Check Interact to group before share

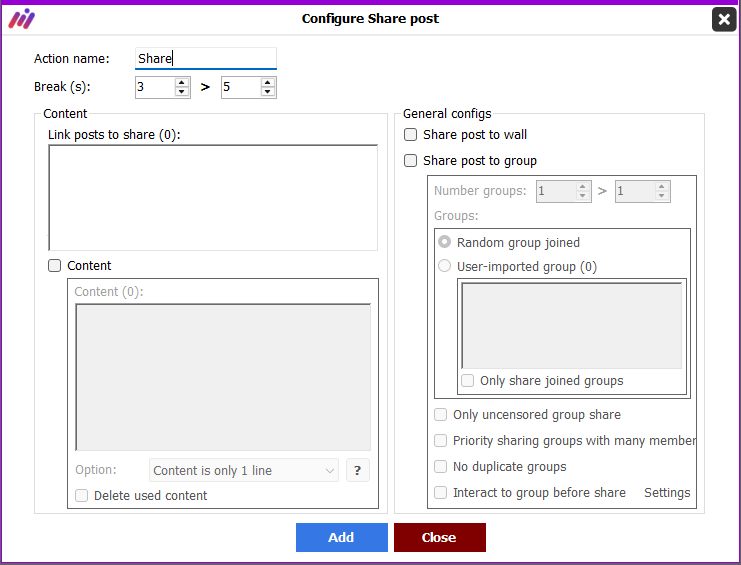(x=440, y=492)
